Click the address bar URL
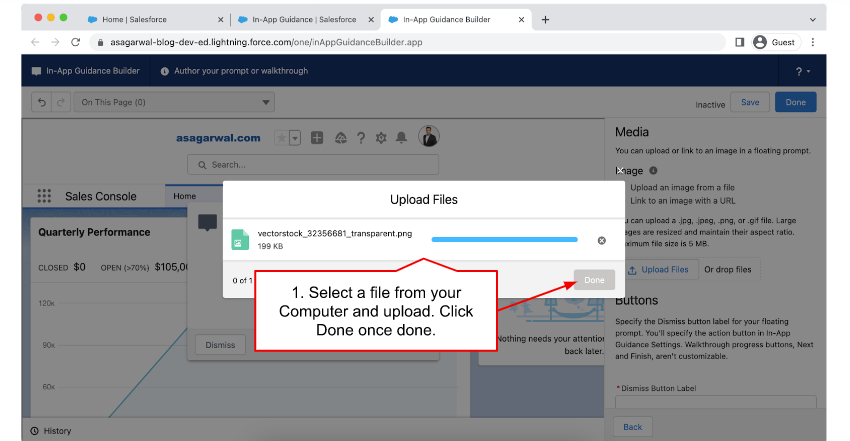The height and width of the screenshot is (441, 850). pyautogui.click(x=266, y=42)
